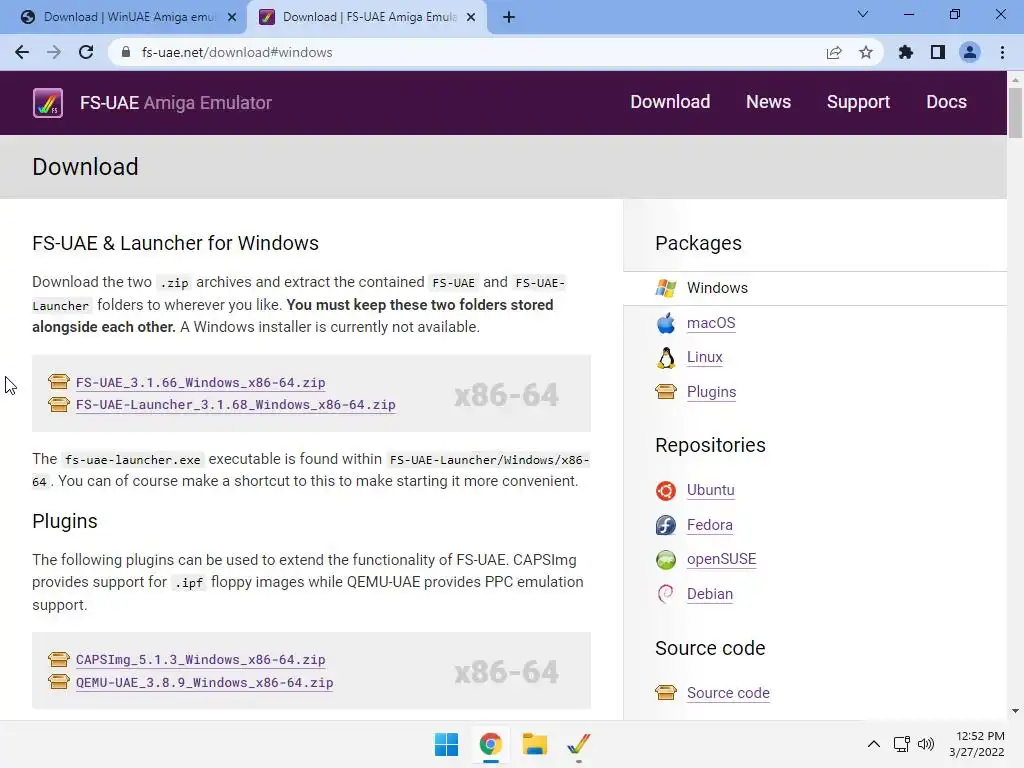Click the Ubuntu logo icon

(665, 490)
